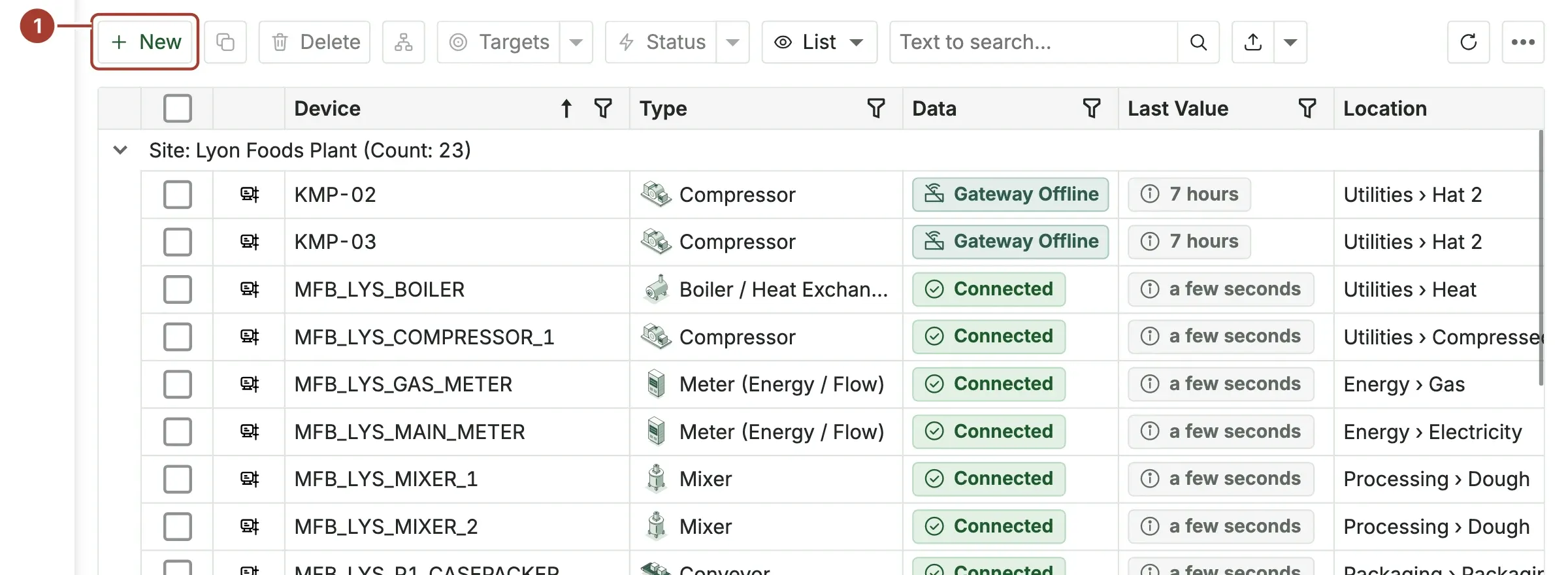Click the device icon in the KMP-02 row
The height and width of the screenshot is (575, 1568).
click(x=249, y=195)
